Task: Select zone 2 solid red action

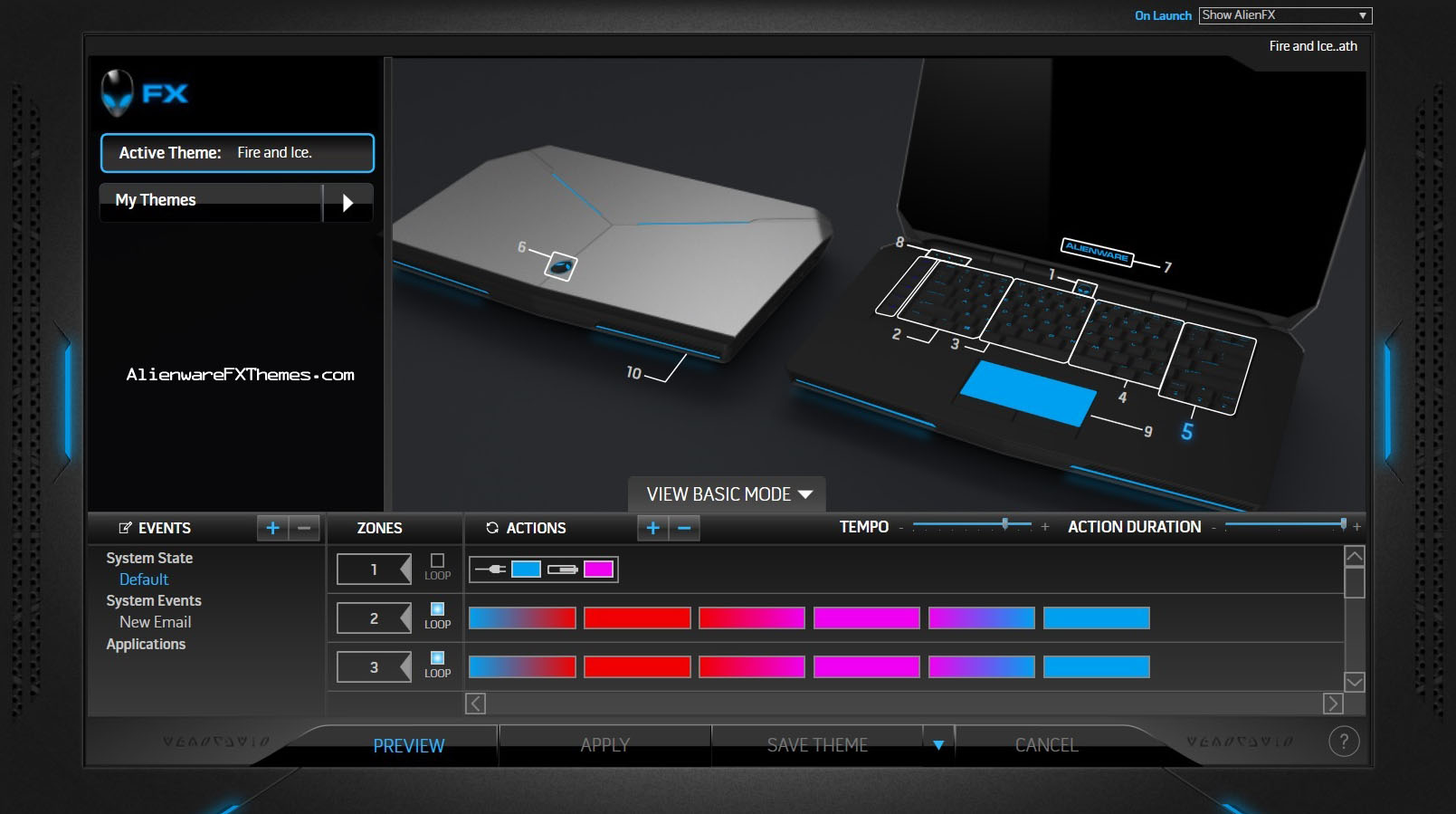Action: pyautogui.click(x=637, y=618)
